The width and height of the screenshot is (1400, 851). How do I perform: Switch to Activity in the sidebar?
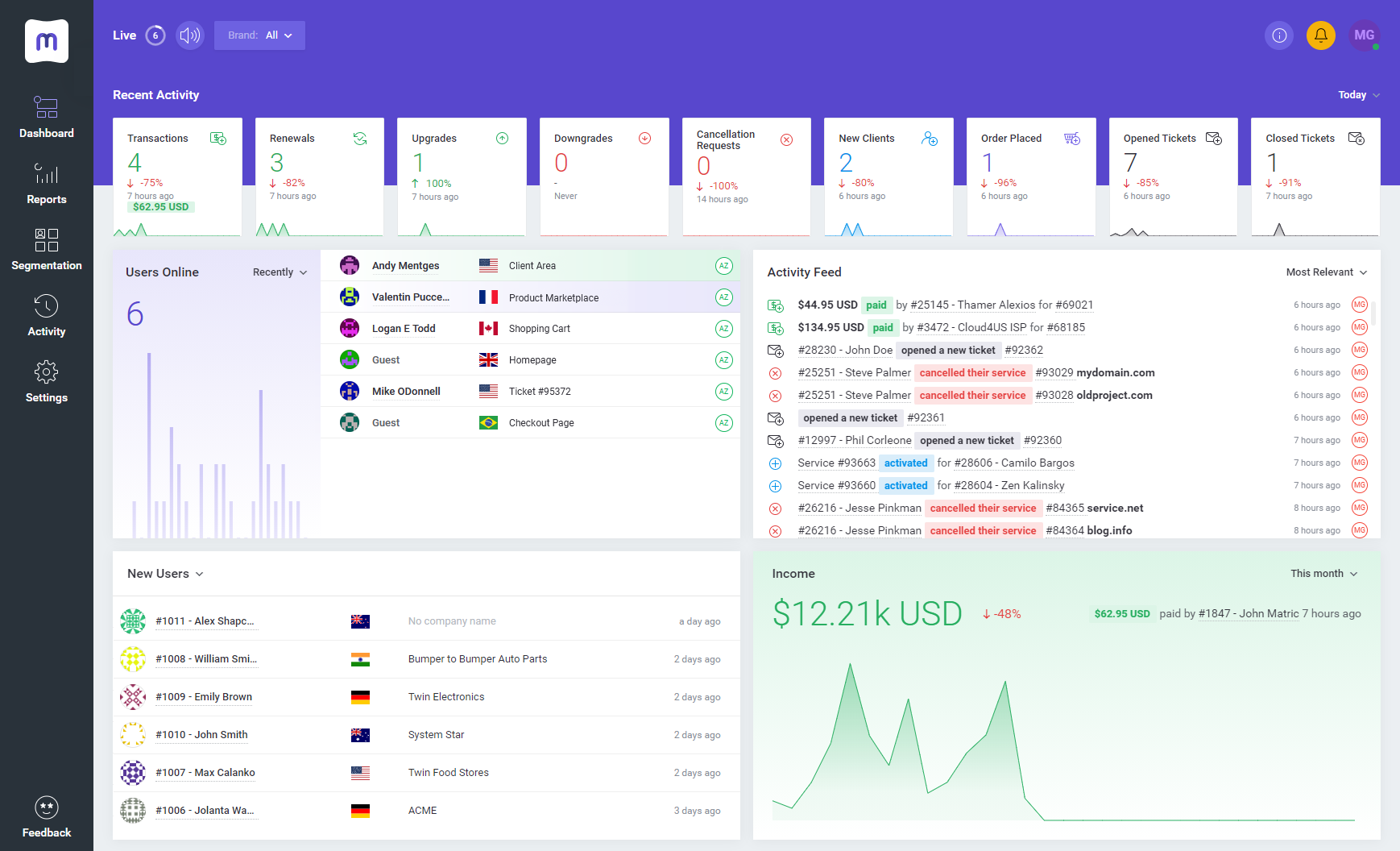(46, 305)
